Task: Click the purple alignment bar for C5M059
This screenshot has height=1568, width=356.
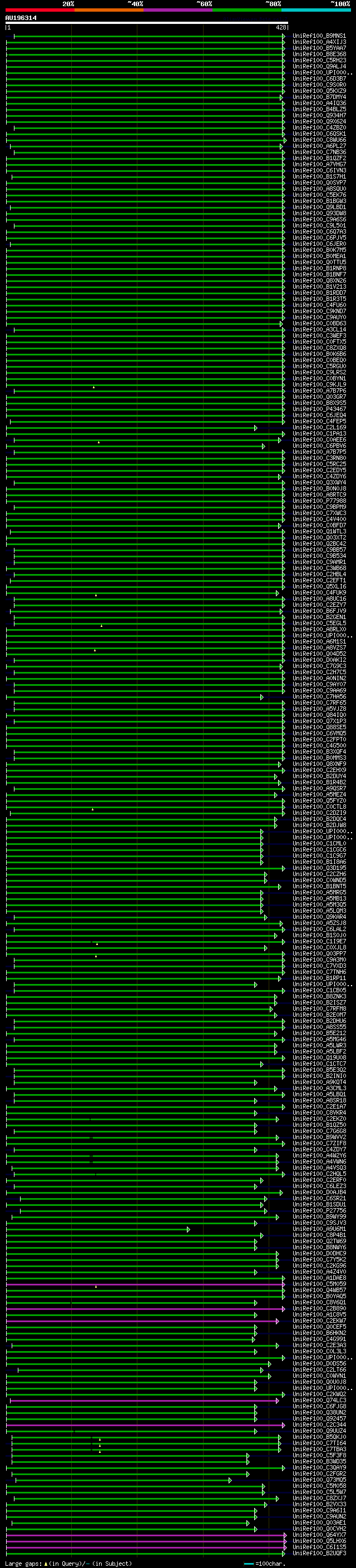Action: [145, 1284]
